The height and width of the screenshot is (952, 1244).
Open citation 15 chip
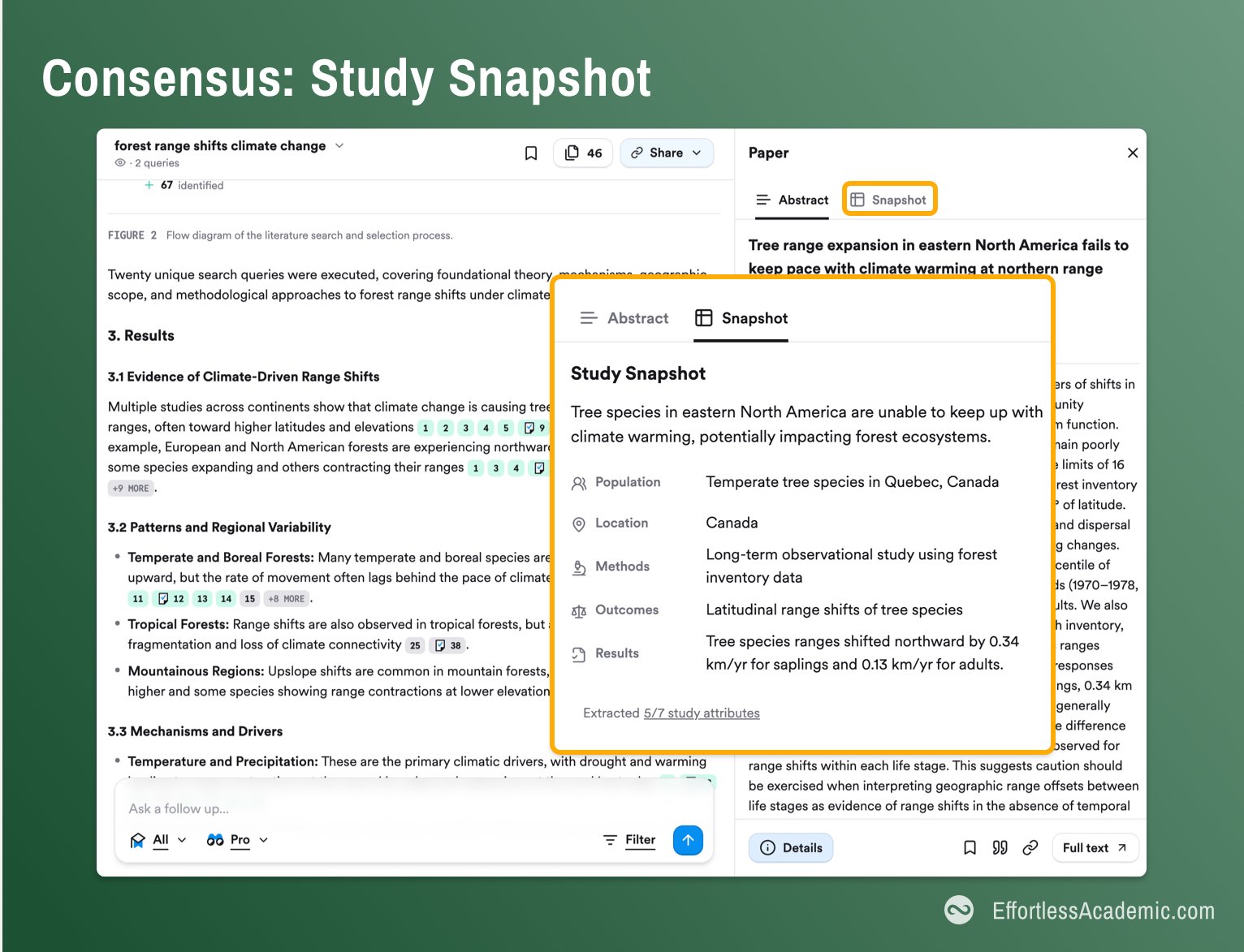[250, 599]
